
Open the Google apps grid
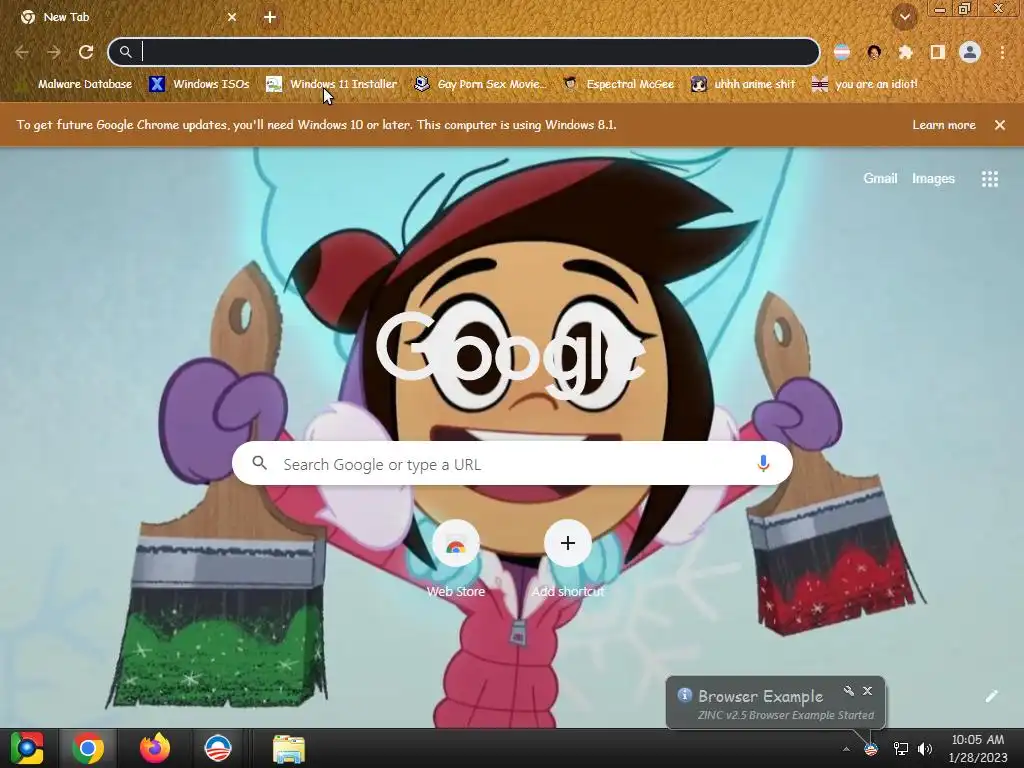pos(990,179)
